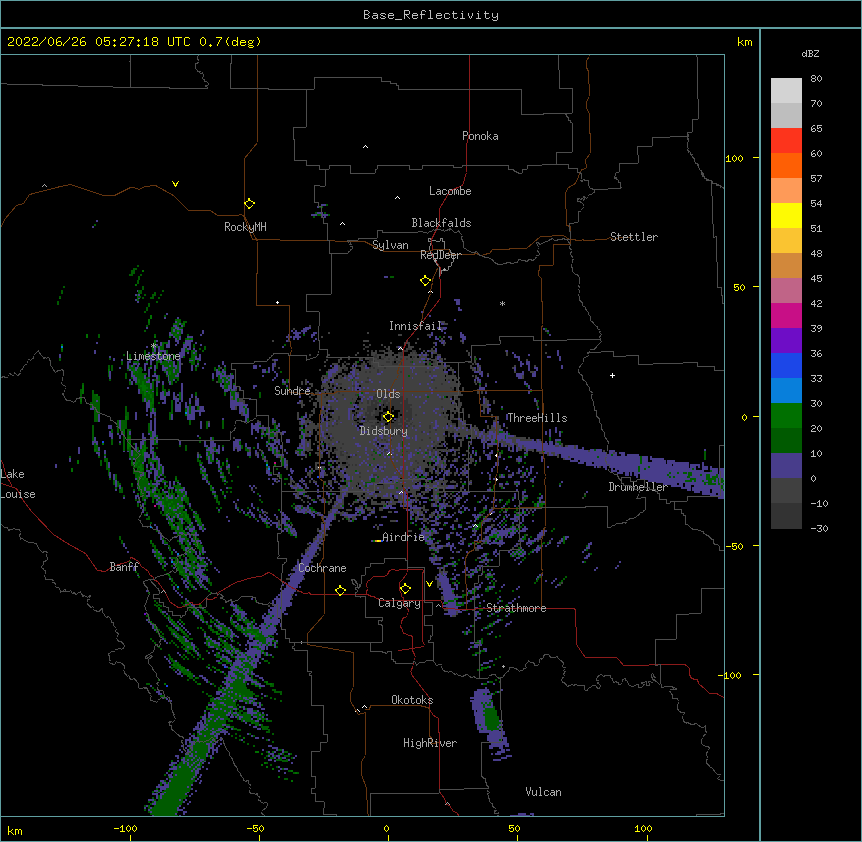Click the yellow marker above Calgary label
This screenshot has height=842, width=862.
[405, 589]
